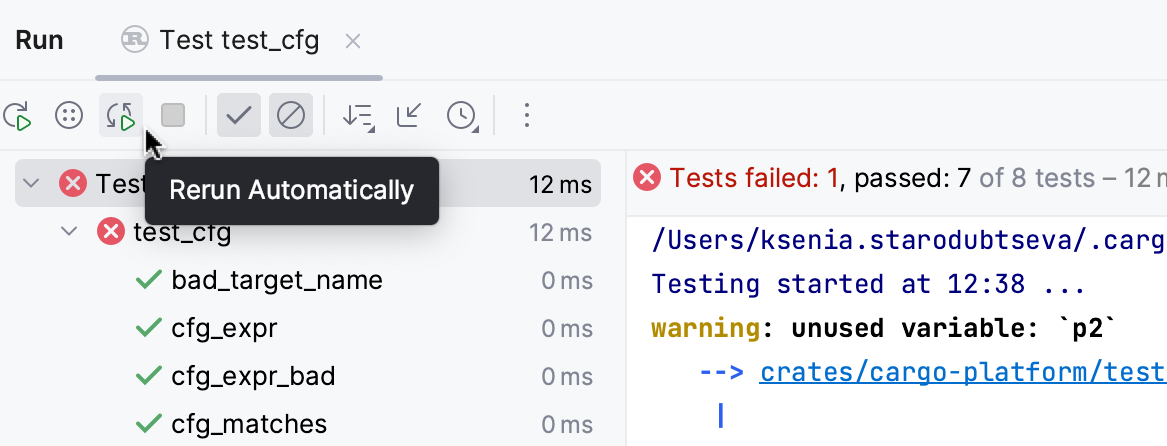Toggle Rerun Automatically button
This screenshot has width=1167, height=446.
click(x=121, y=116)
